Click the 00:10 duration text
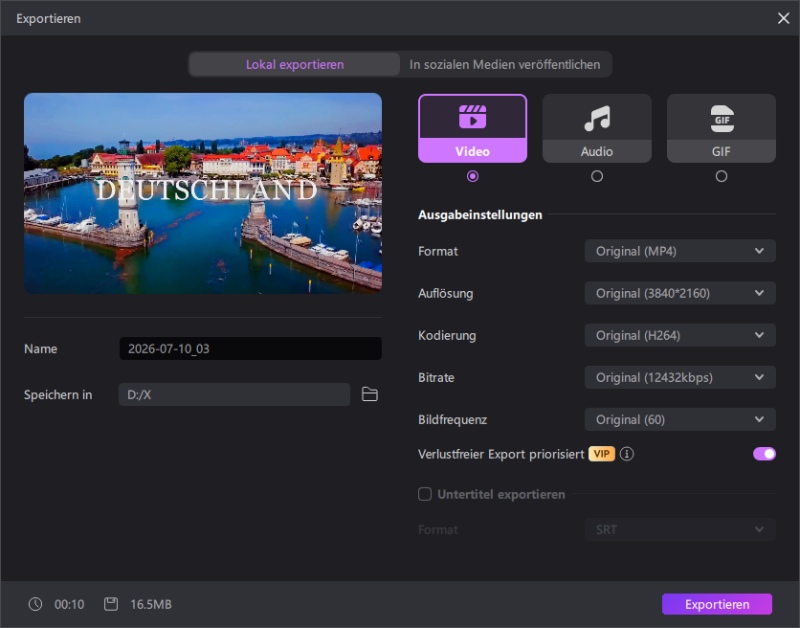 (x=69, y=605)
